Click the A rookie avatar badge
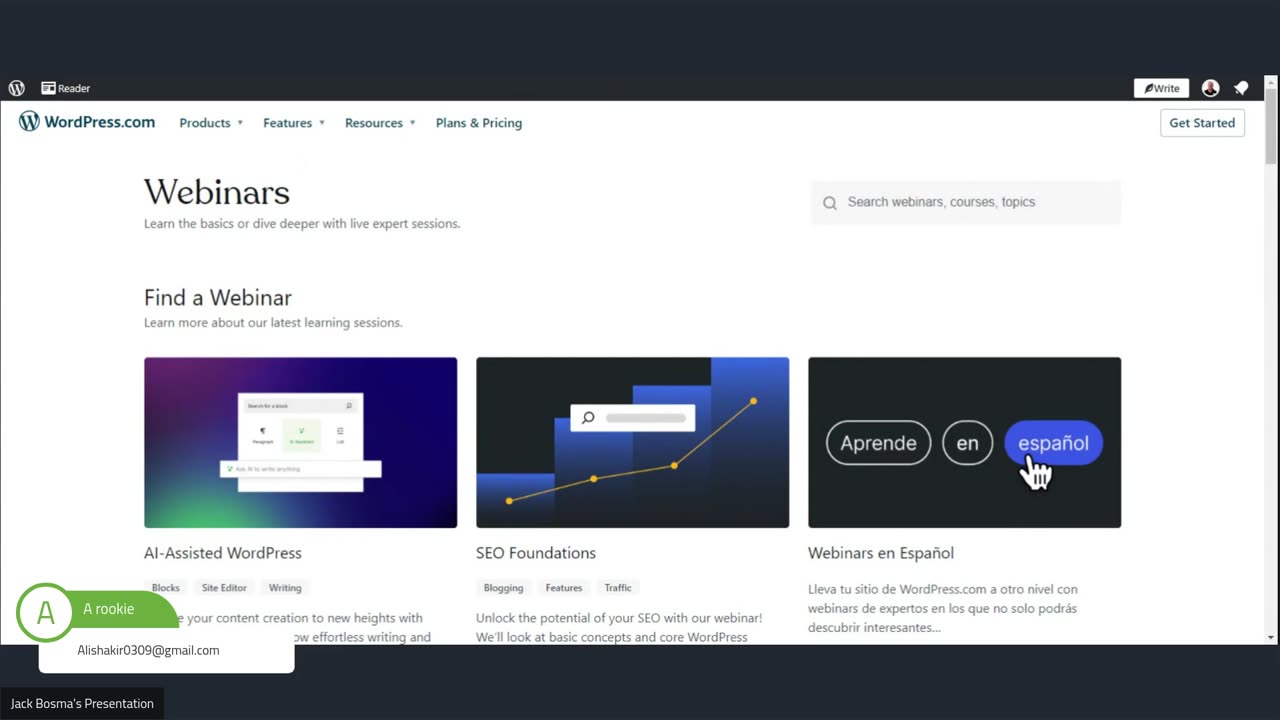Image resolution: width=1280 pixels, height=720 pixels. [45, 613]
